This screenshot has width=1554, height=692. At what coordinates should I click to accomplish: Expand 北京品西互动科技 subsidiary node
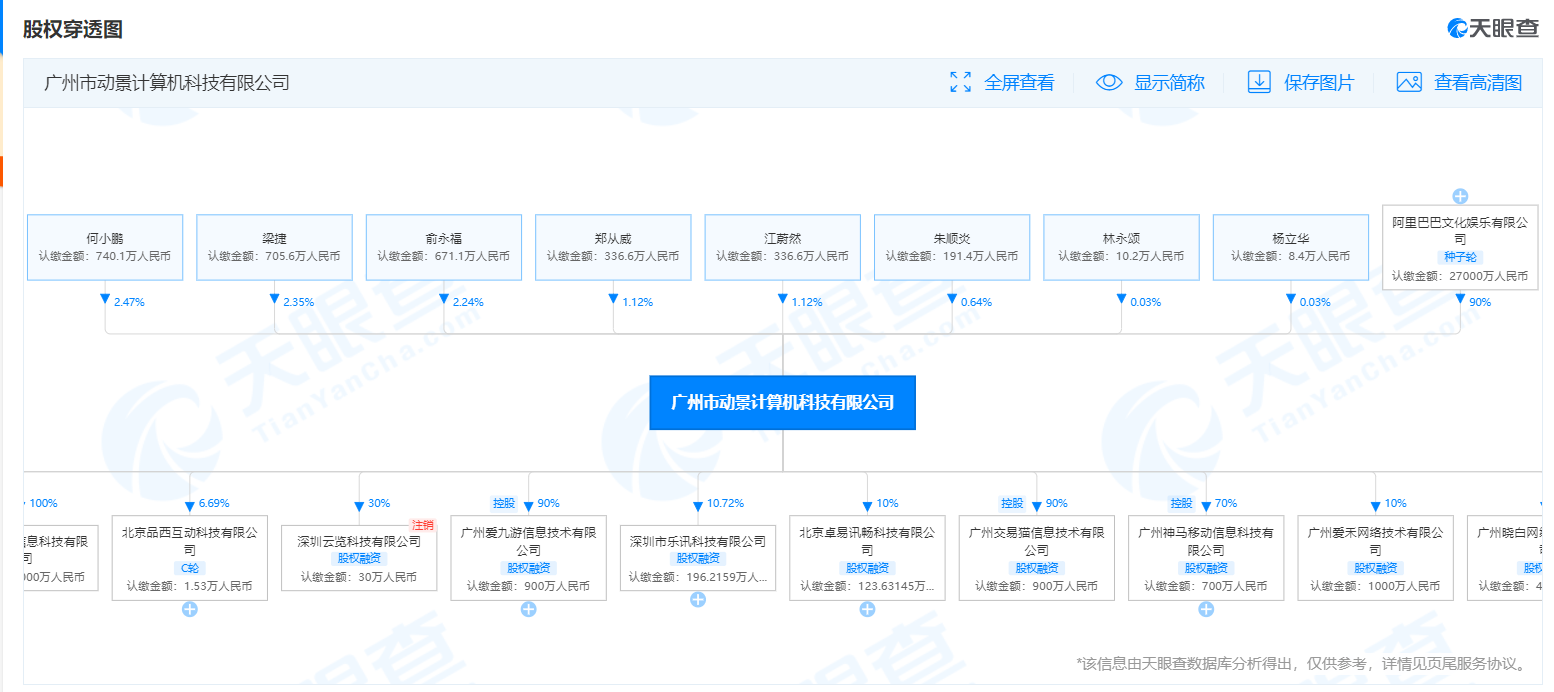pyautogui.click(x=189, y=609)
